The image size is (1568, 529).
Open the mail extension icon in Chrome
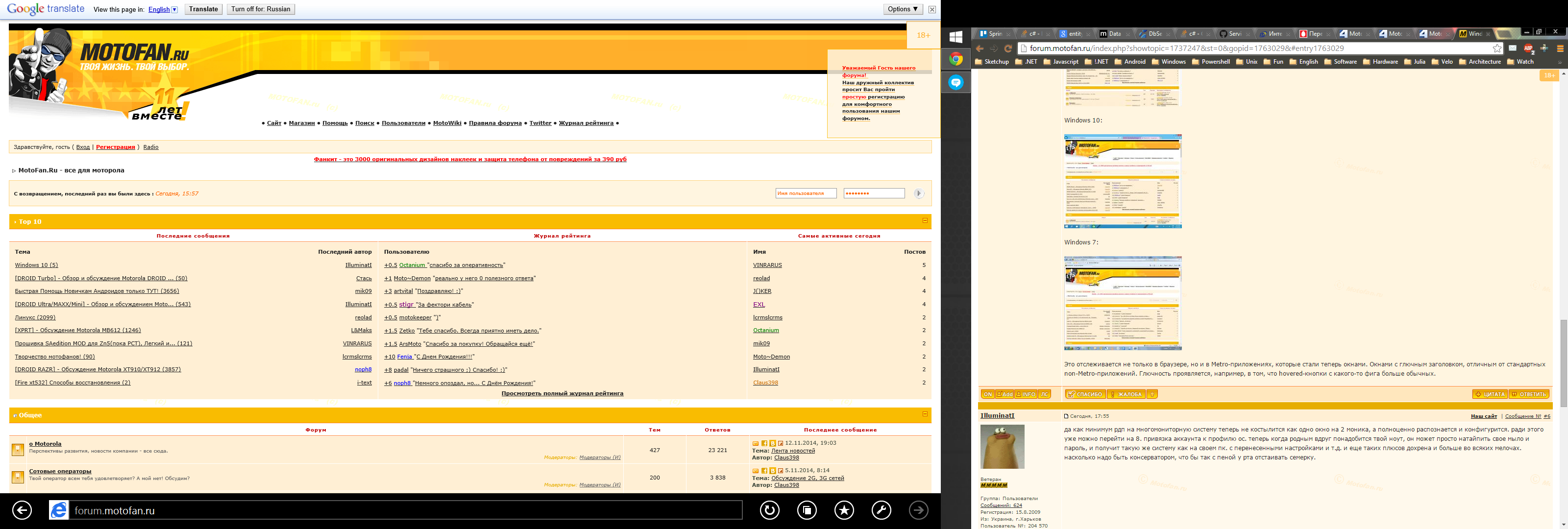click(1513, 48)
